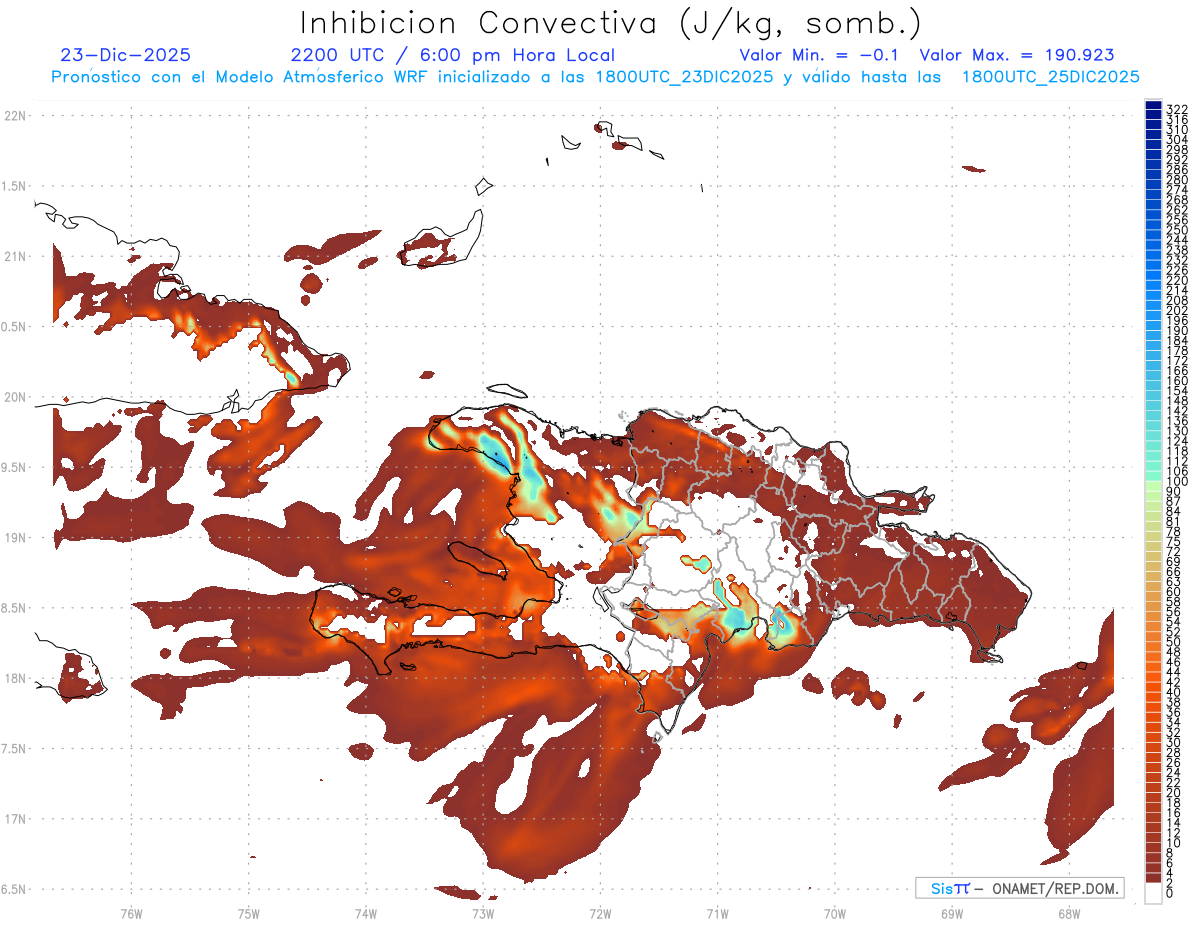Click latitude label "20N"
Viewport: 1200px width, 927px height.
pyautogui.click(x=15, y=397)
